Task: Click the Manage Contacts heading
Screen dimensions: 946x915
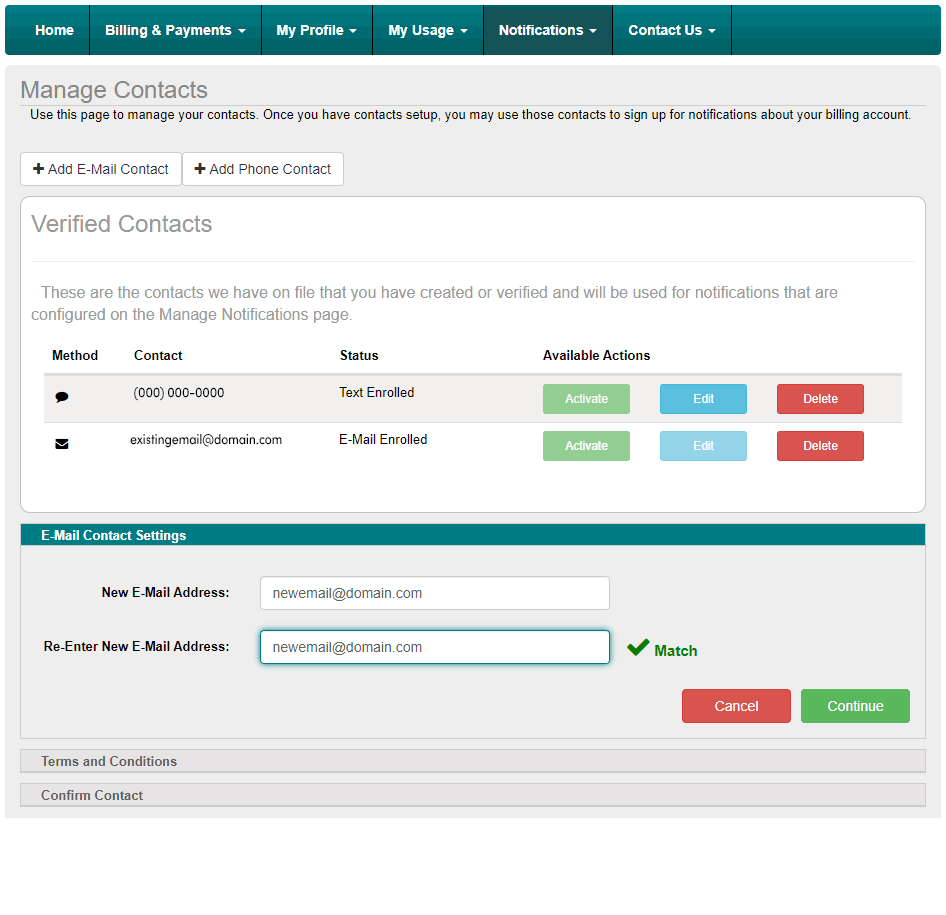Action: coord(114,90)
